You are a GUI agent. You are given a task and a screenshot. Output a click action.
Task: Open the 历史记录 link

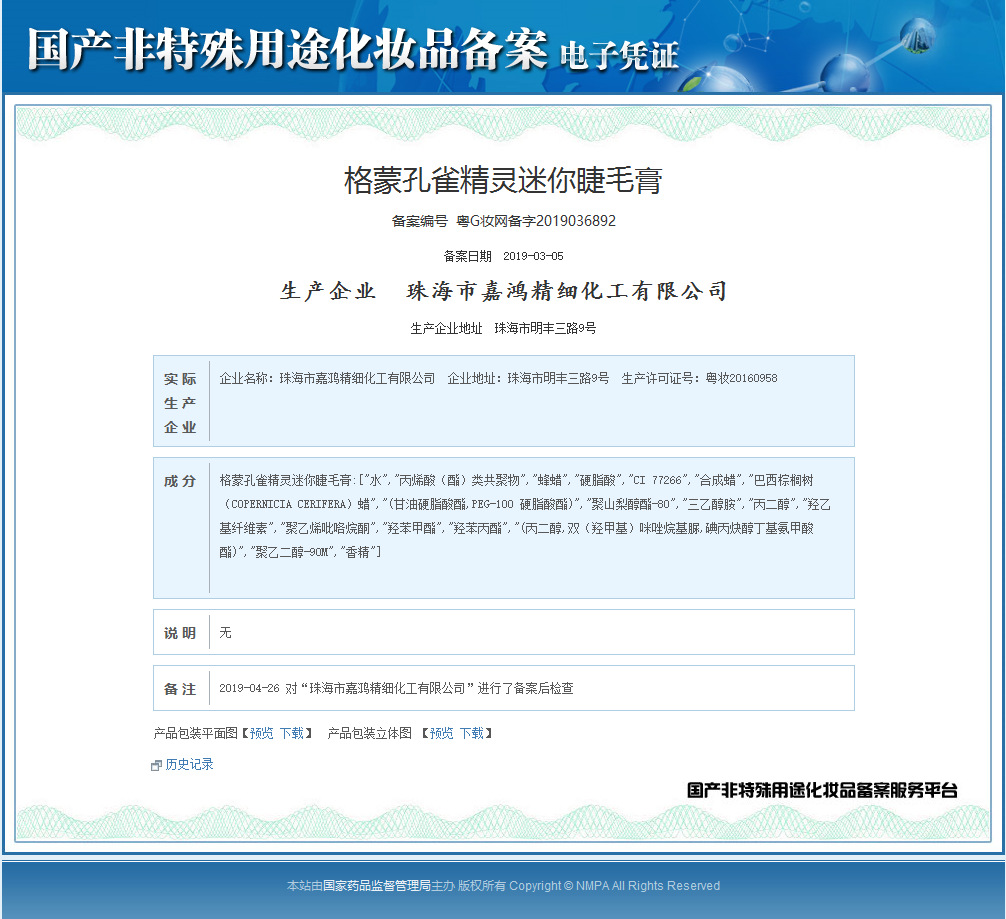pyautogui.click(x=189, y=764)
